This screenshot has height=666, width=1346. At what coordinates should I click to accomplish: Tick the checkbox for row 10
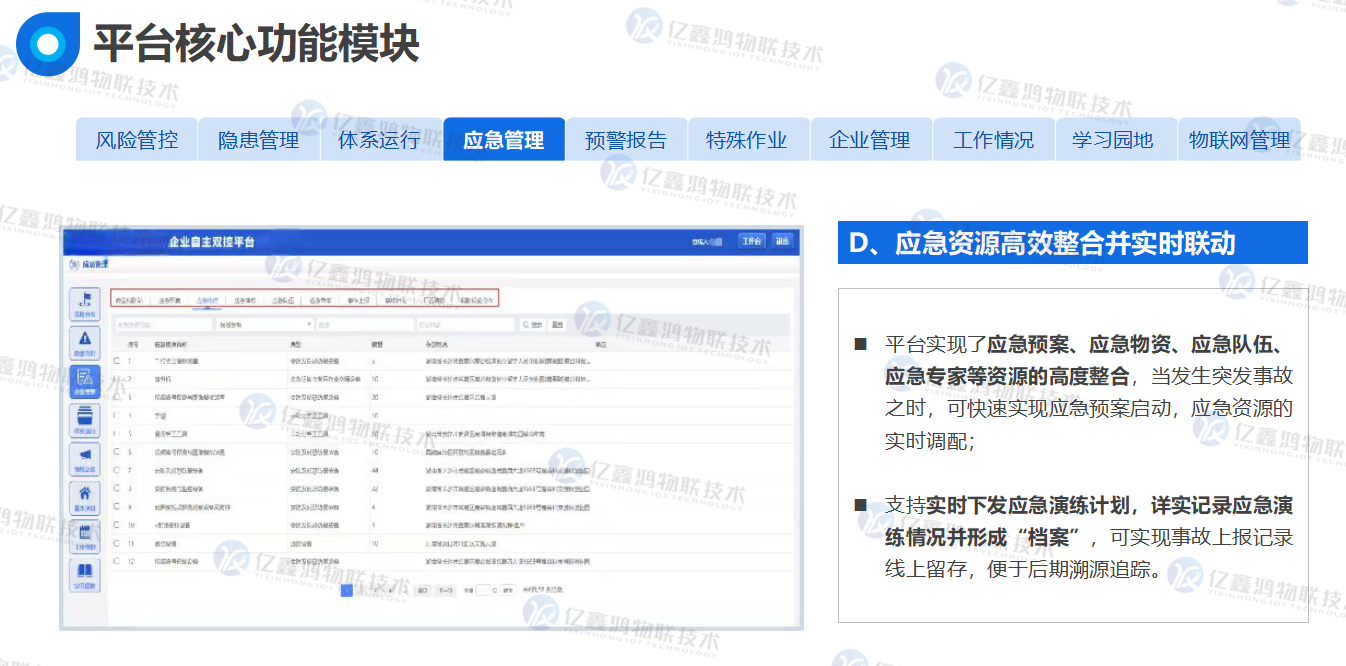point(116,525)
